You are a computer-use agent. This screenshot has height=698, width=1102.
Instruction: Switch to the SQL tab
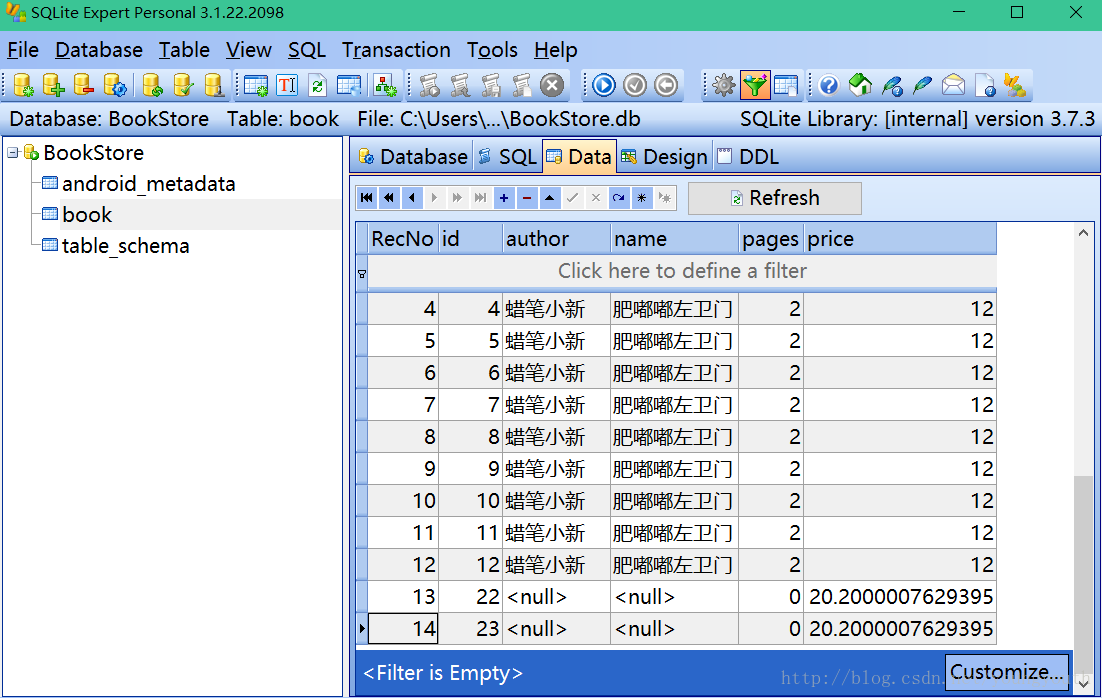507,157
